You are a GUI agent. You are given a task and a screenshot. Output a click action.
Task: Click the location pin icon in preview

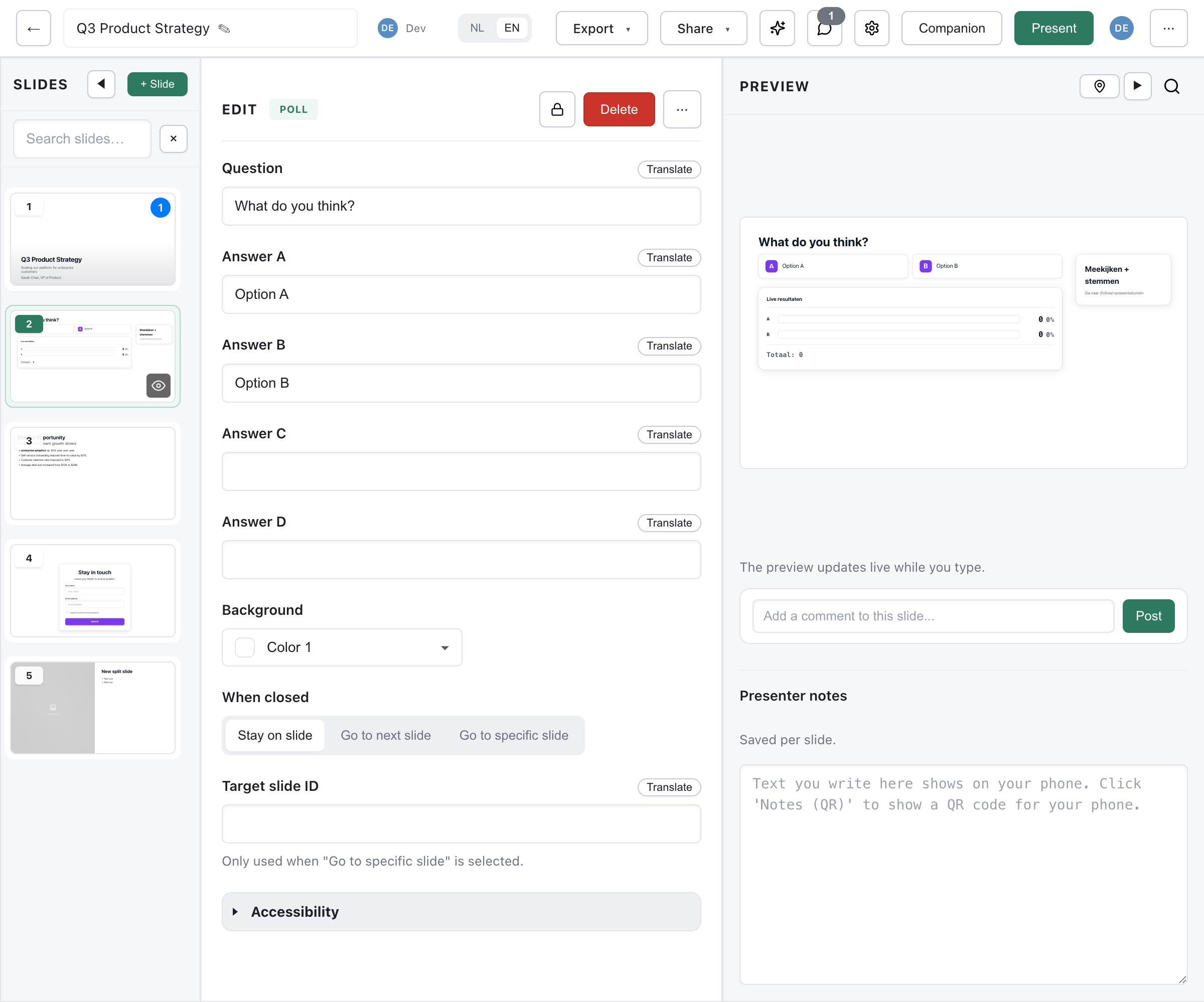coord(1099,86)
